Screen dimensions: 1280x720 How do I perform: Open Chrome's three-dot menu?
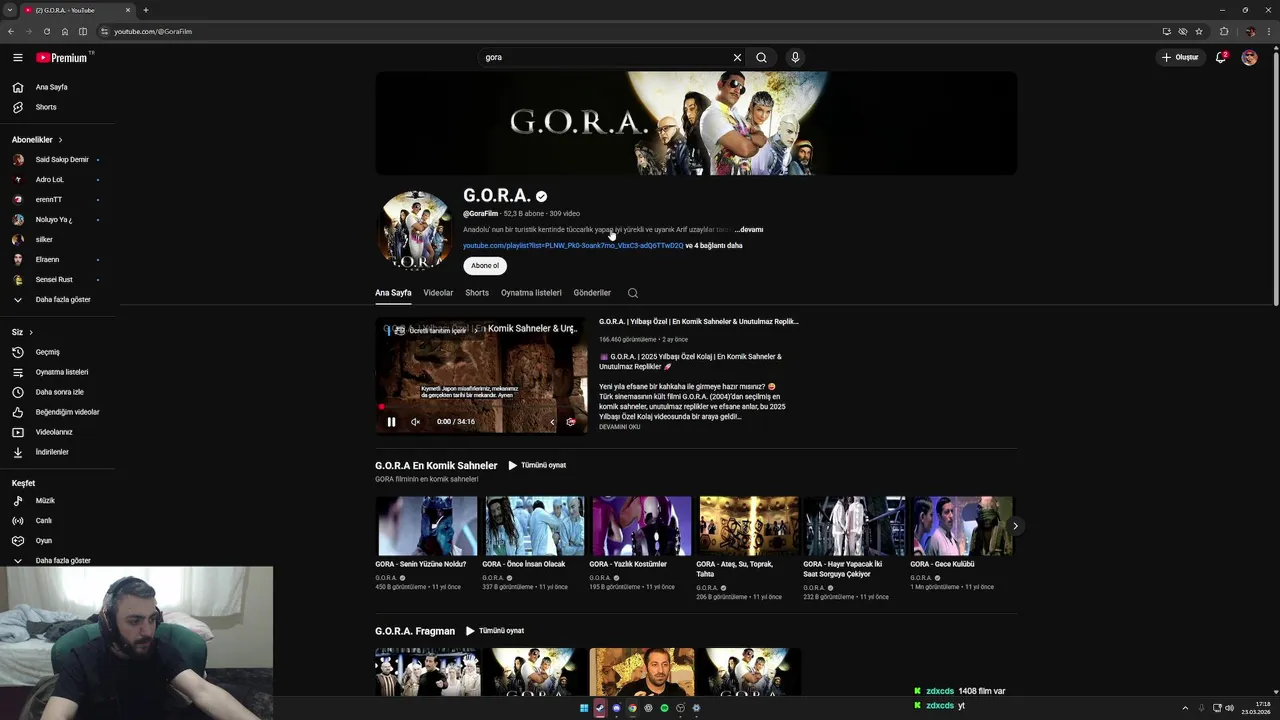click(1268, 31)
